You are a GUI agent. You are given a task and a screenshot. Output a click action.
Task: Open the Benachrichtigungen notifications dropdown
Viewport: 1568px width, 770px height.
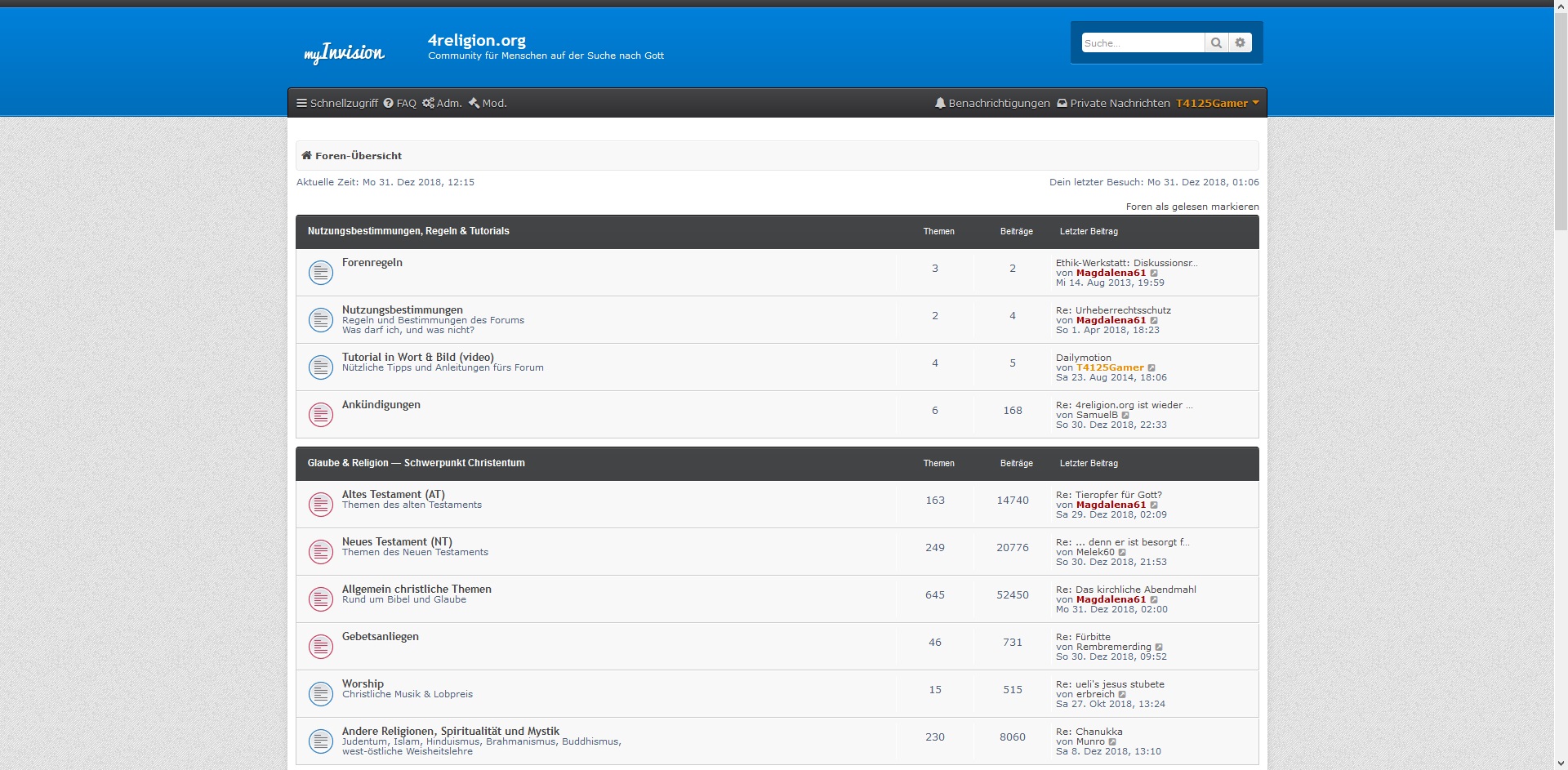(x=992, y=104)
